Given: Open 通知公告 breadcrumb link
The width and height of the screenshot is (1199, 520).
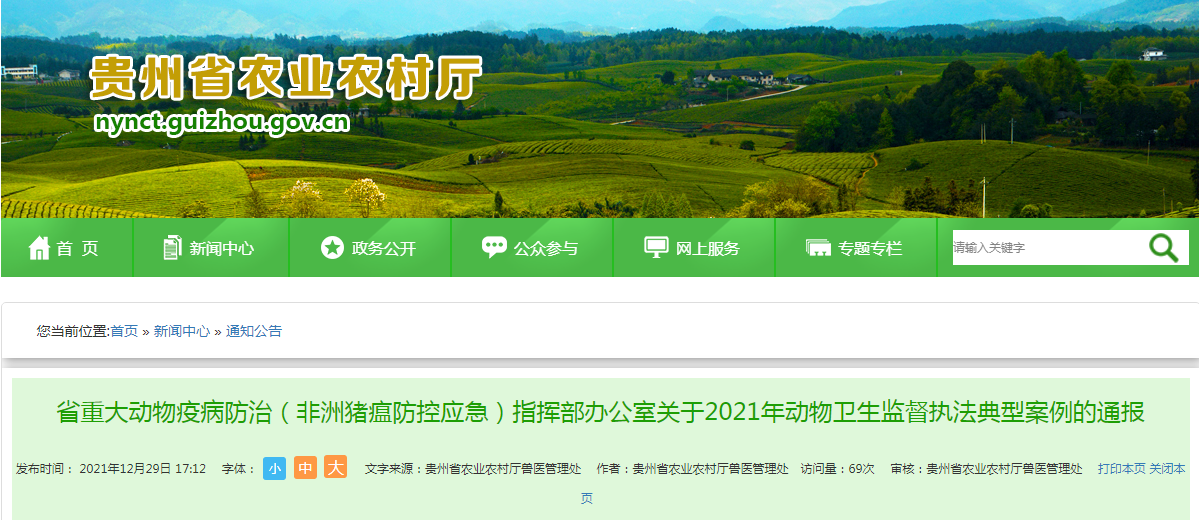Looking at the screenshot, I should pyautogui.click(x=254, y=331).
